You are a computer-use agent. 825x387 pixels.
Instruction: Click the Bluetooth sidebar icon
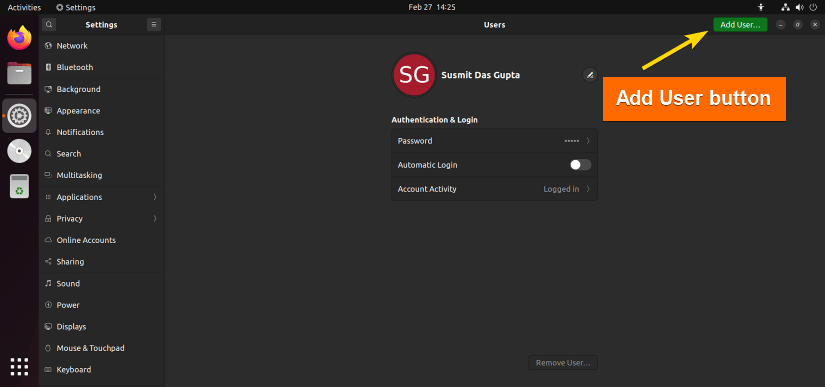[x=48, y=67]
